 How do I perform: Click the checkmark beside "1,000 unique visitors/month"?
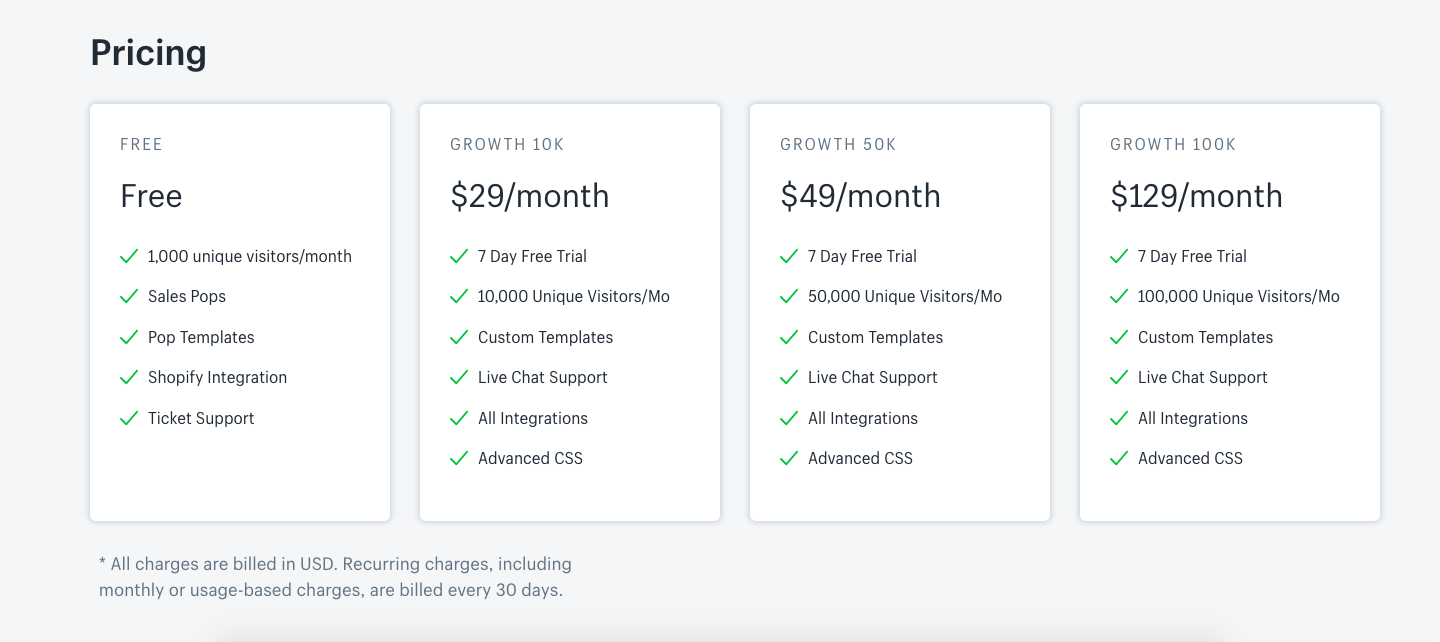tap(128, 256)
